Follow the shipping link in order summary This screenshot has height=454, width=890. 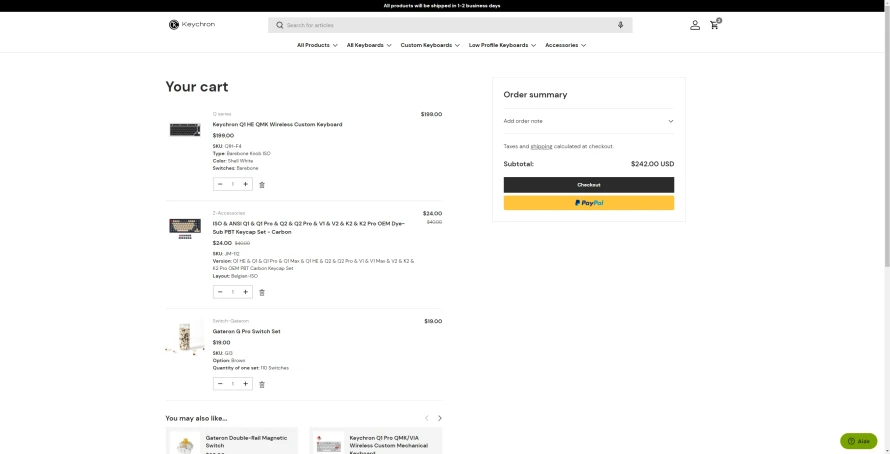[x=541, y=146]
